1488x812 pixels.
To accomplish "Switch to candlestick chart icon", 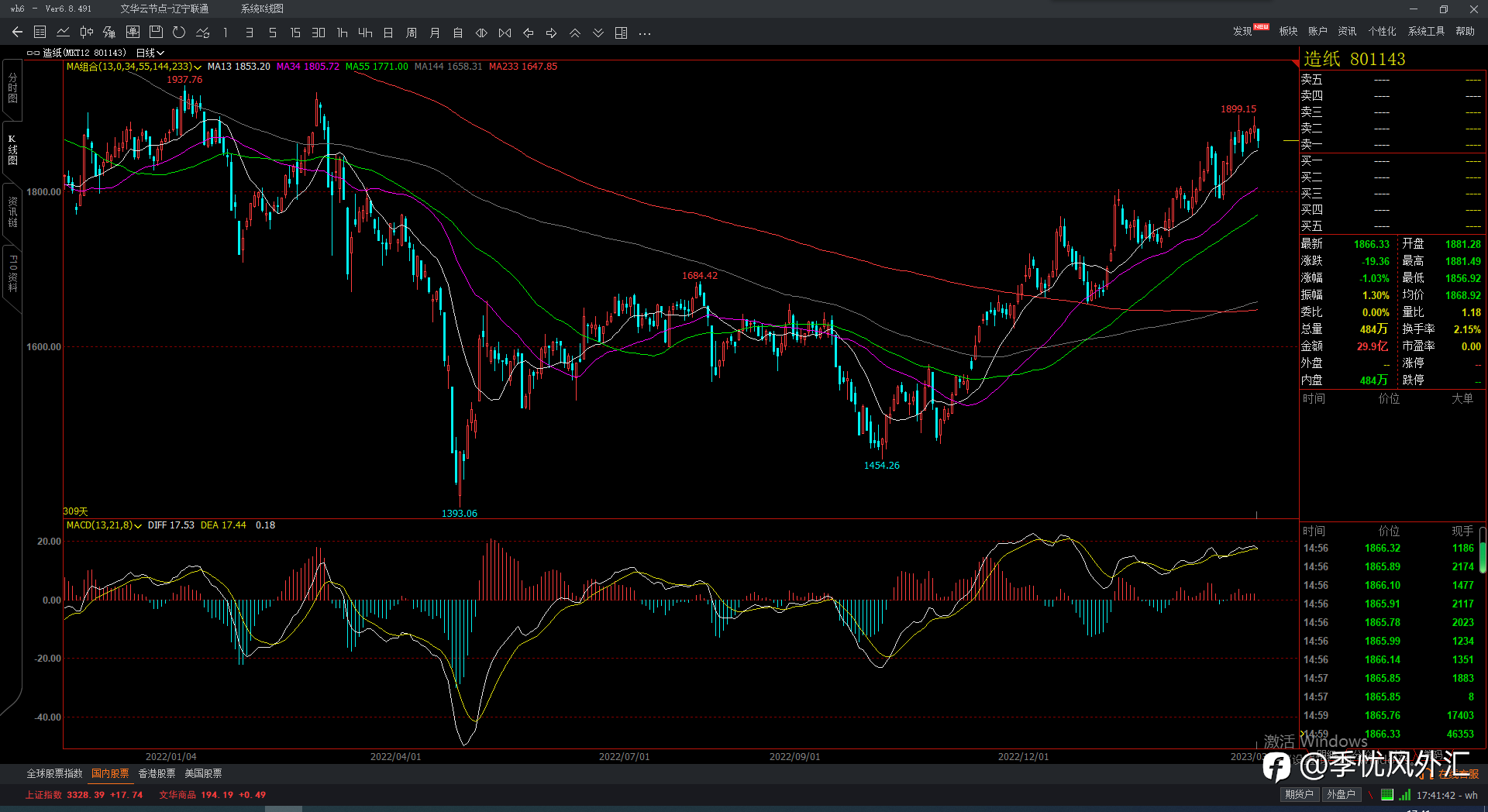I will click(x=87, y=33).
